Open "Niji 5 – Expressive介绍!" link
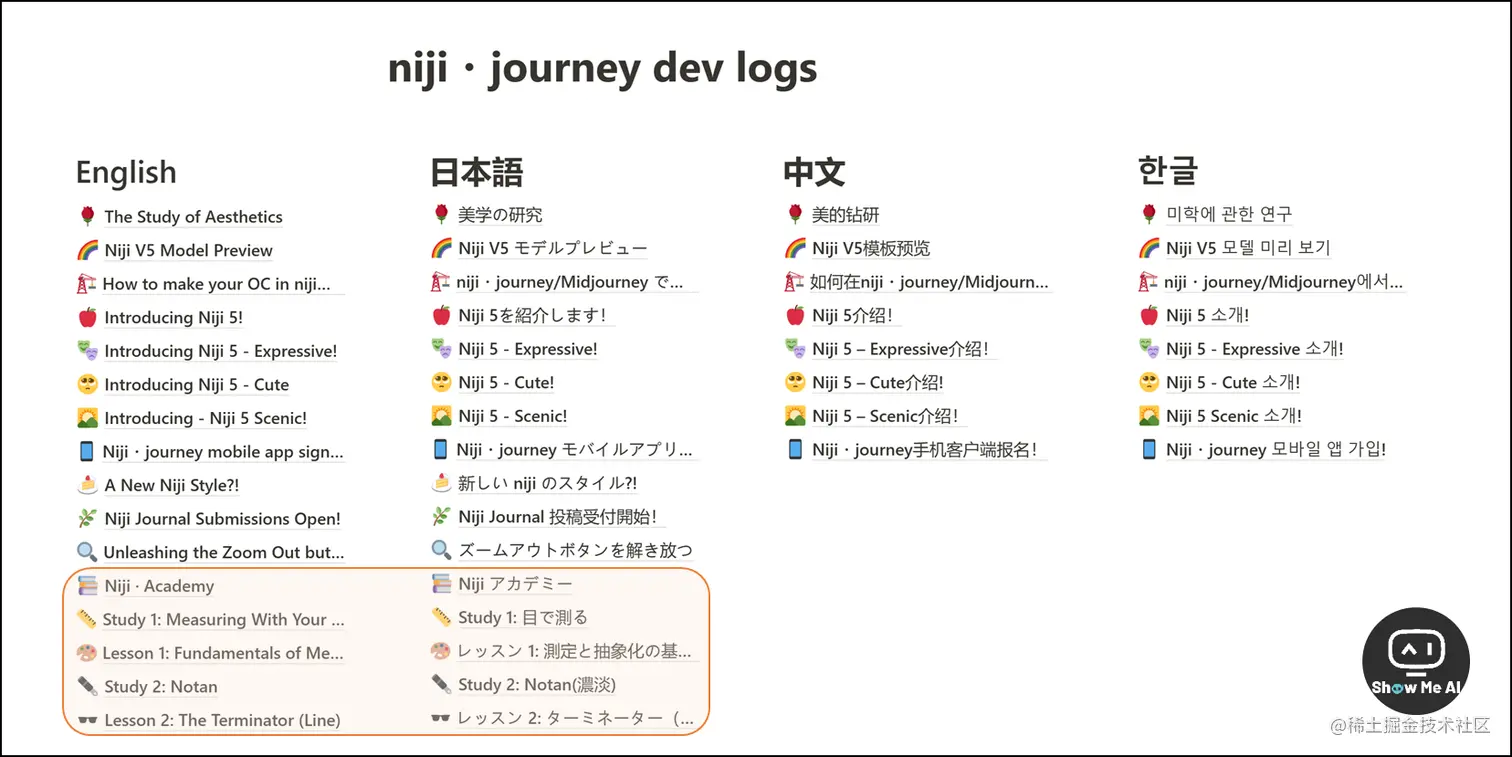1512x757 pixels. pos(900,349)
